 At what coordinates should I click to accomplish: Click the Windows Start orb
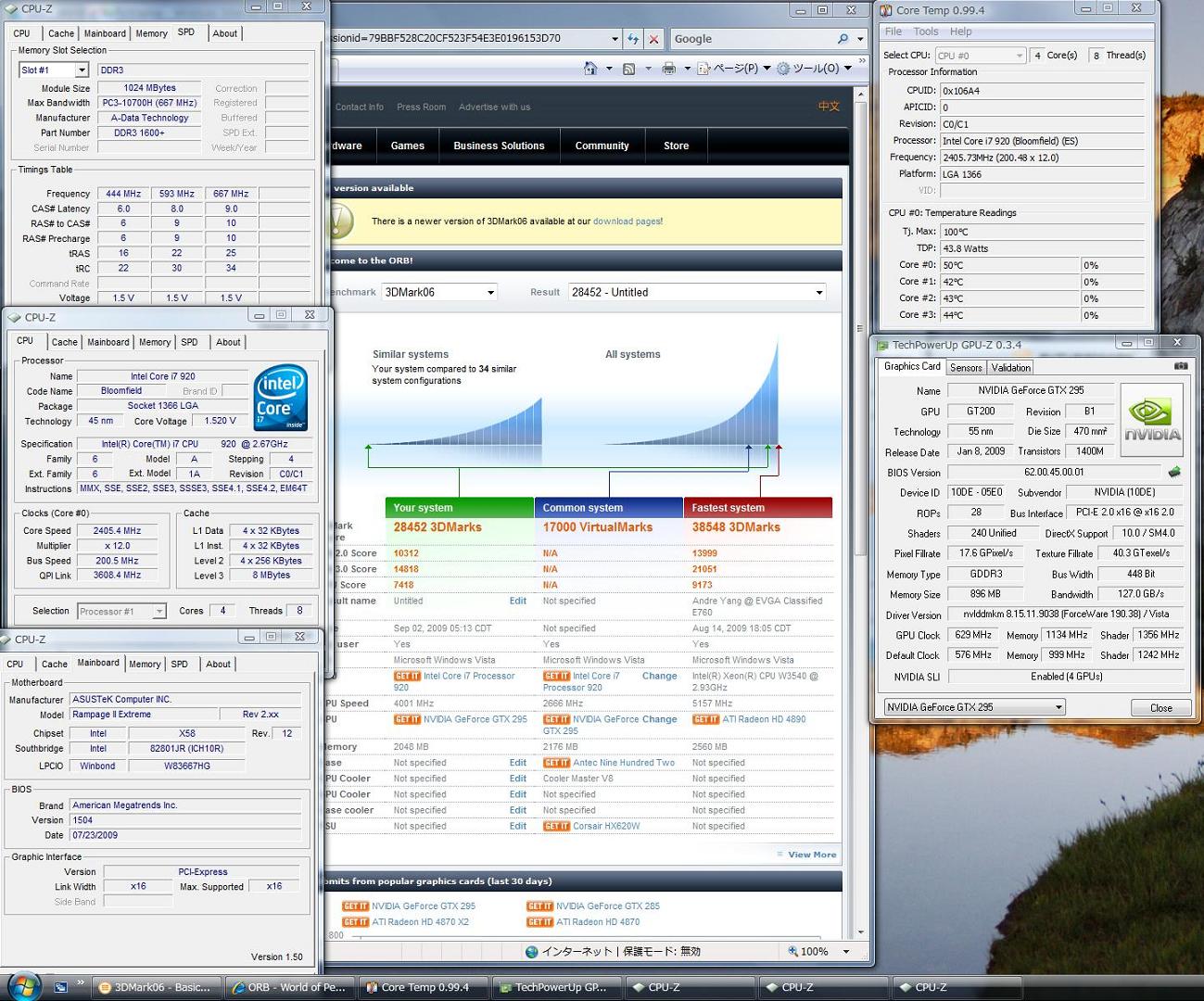(x=22, y=986)
